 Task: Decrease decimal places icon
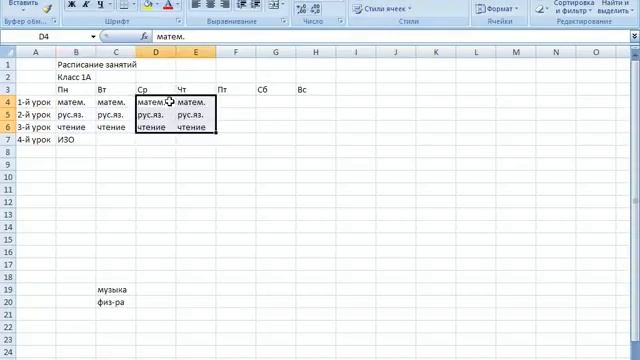[x=316, y=9]
